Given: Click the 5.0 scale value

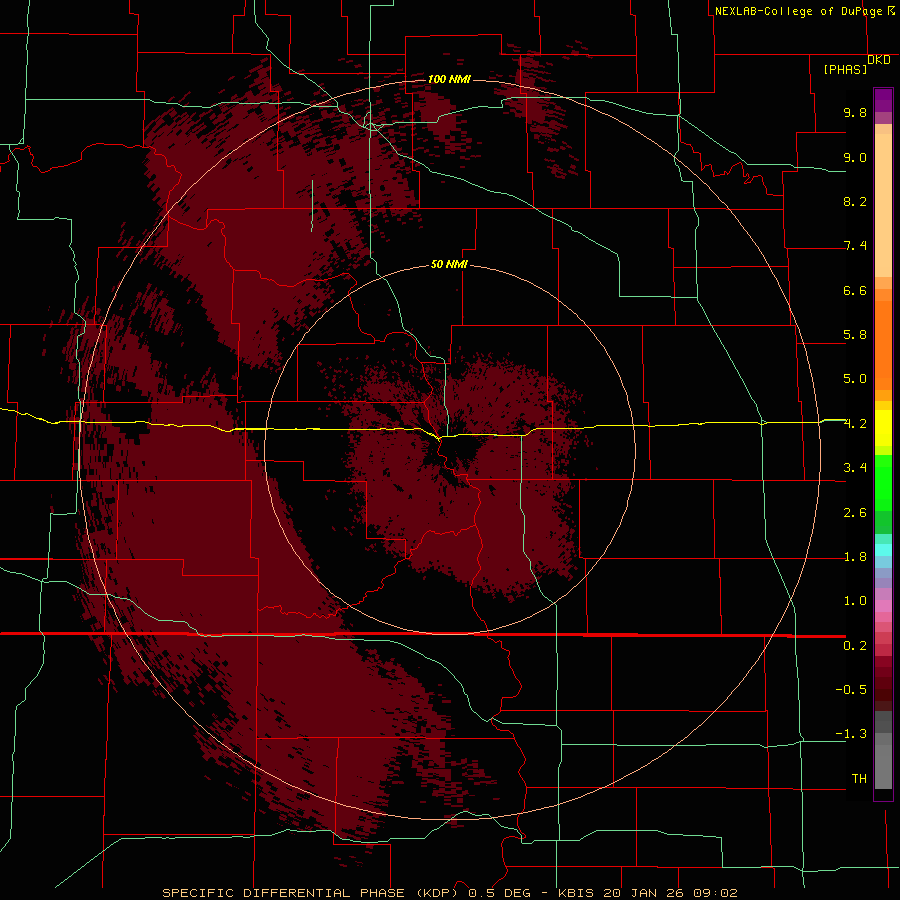Looking at the screenshot, I should coord(855,379).
